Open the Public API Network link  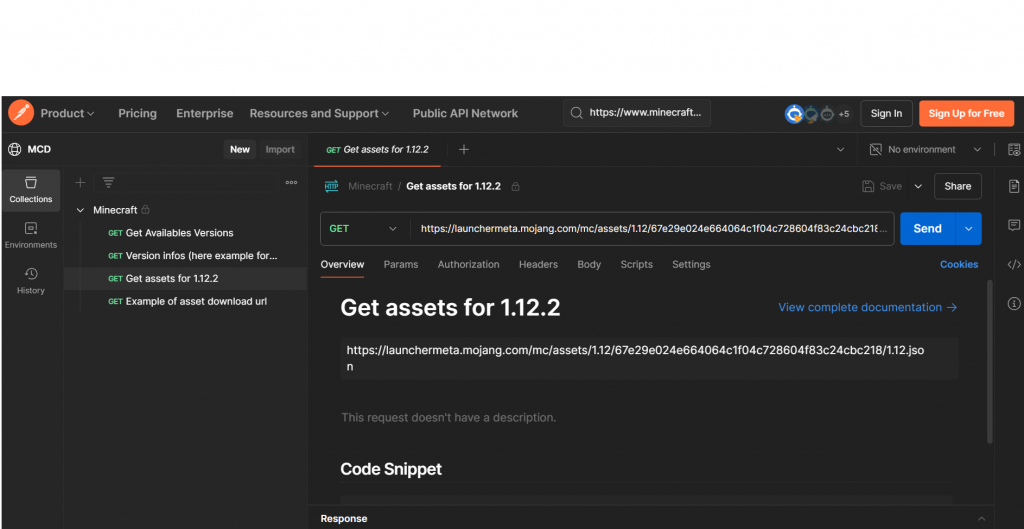pos(465,114)
